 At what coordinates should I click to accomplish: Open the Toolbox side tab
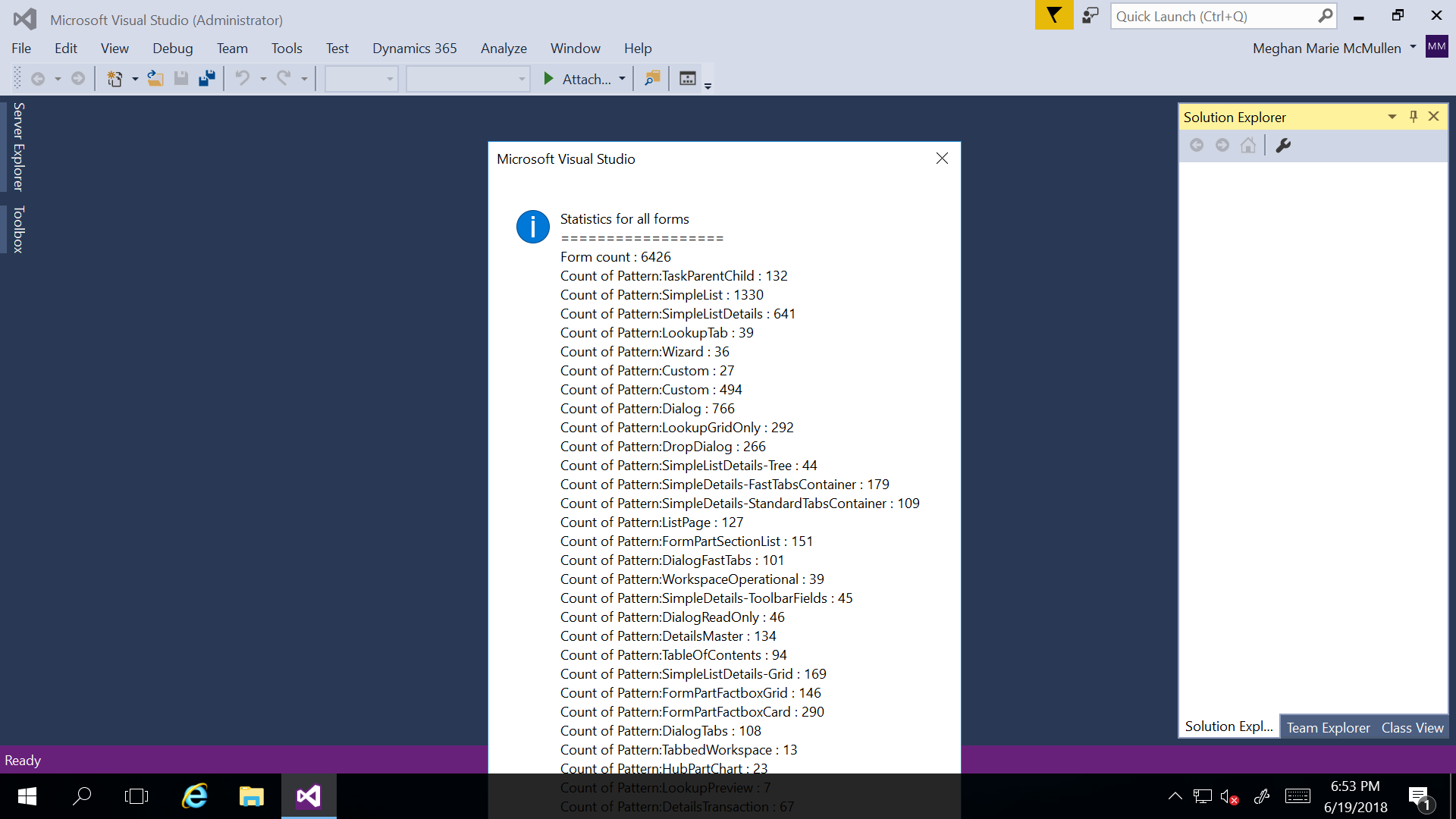click(18, 229)
